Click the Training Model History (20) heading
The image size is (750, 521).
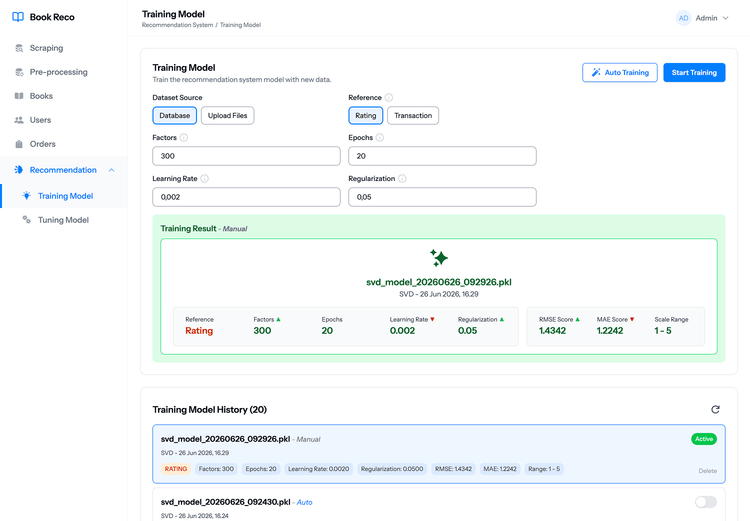tap(210, 410)
